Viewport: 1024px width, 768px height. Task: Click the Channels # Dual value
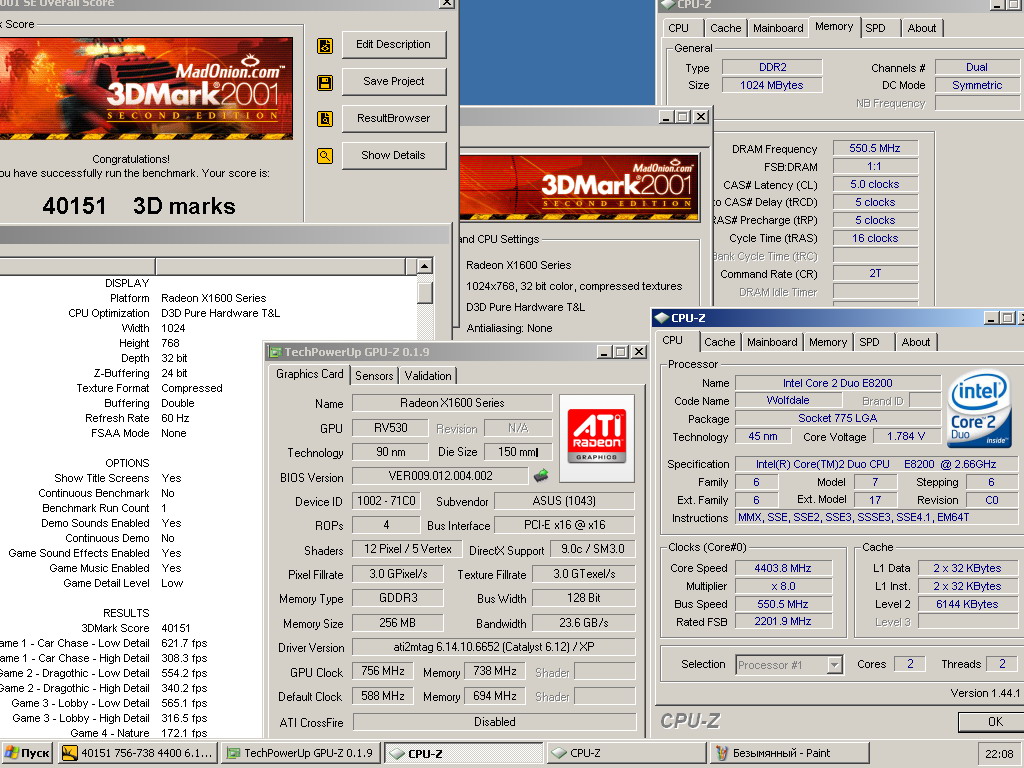click(x=976, y=67)
